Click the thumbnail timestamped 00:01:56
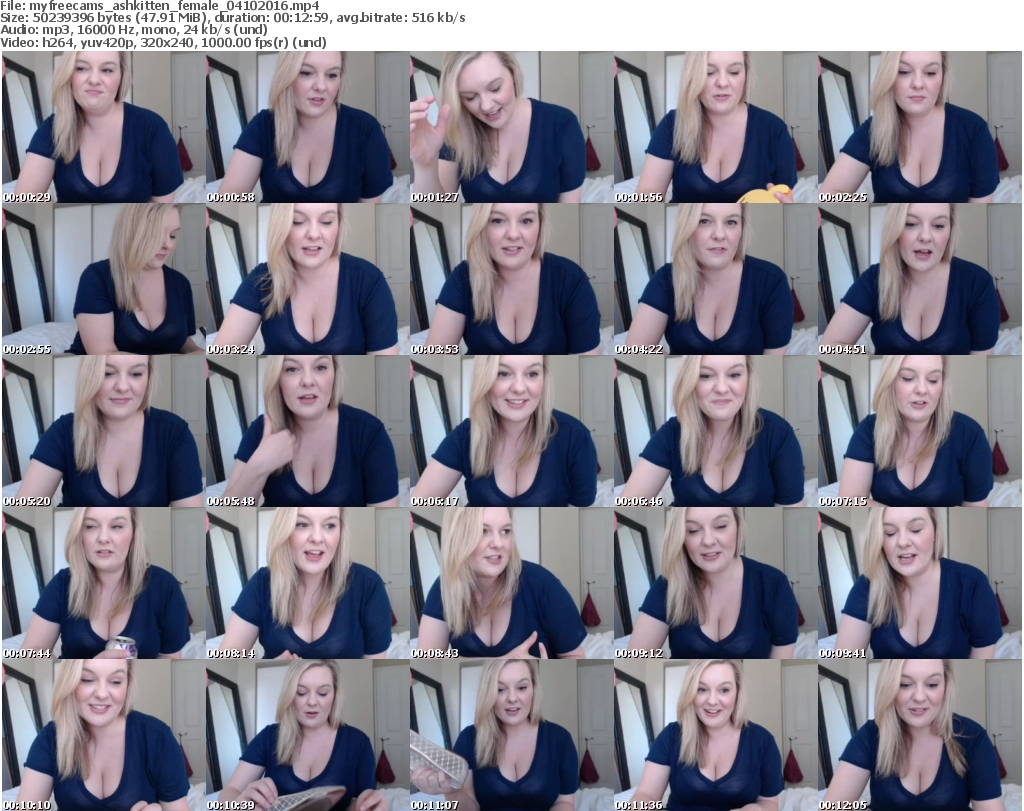The image size is (1024, 811). click(716, 127)
